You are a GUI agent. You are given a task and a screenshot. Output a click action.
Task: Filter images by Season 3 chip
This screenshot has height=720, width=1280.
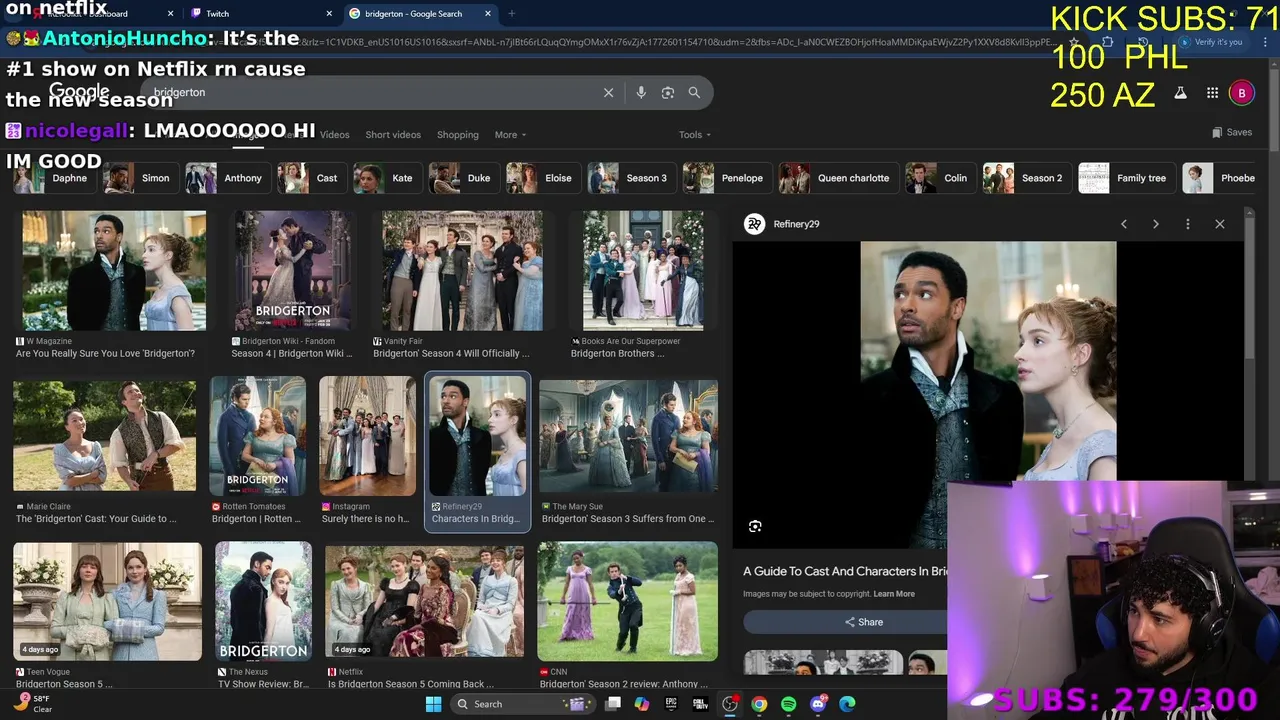tap(631, 178)
